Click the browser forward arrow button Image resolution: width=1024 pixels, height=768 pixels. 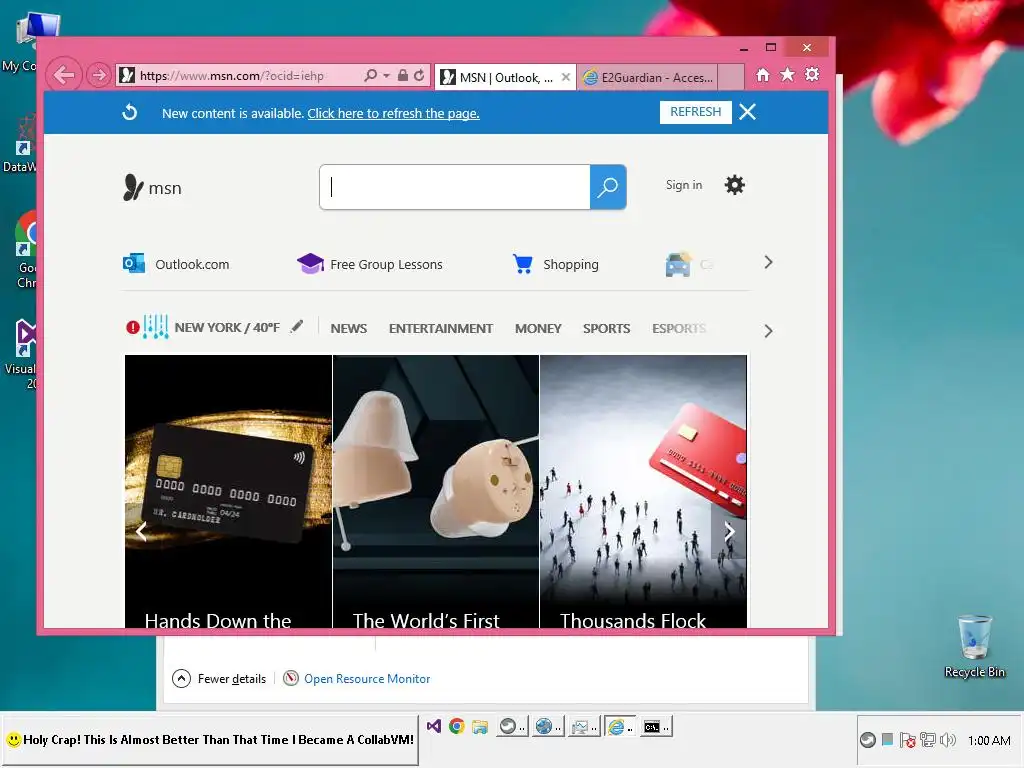99,75
